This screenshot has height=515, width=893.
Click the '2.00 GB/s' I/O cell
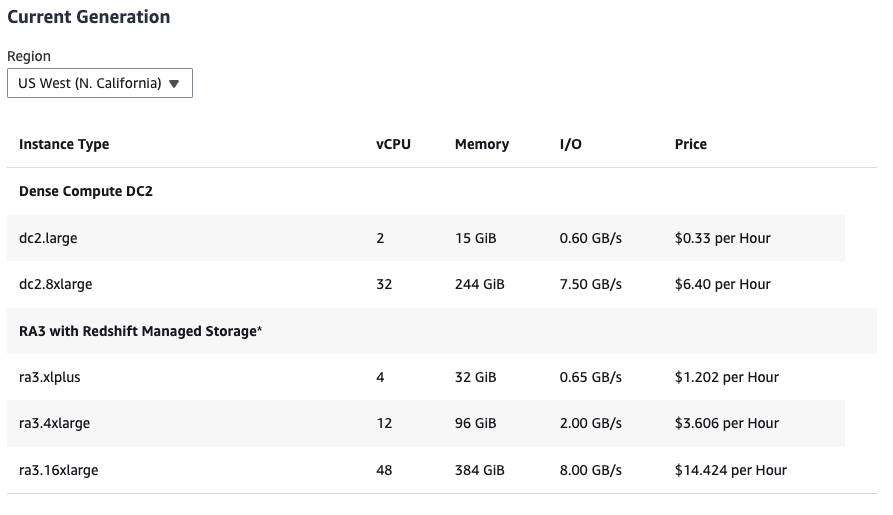pyautogui.click(x=591, y=423)
